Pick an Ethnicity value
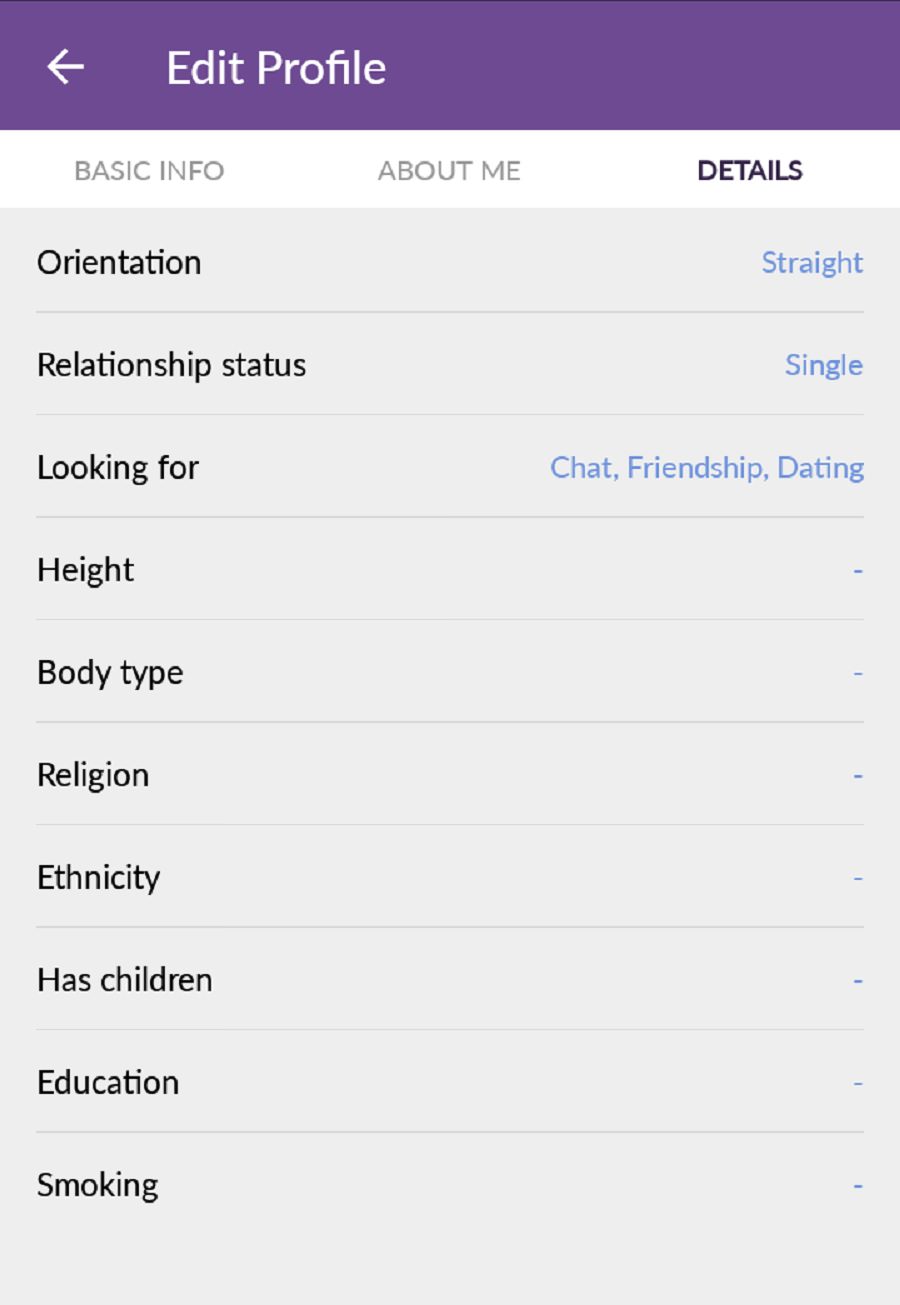This screenshot has height=1305, width=900. (858, 878)
